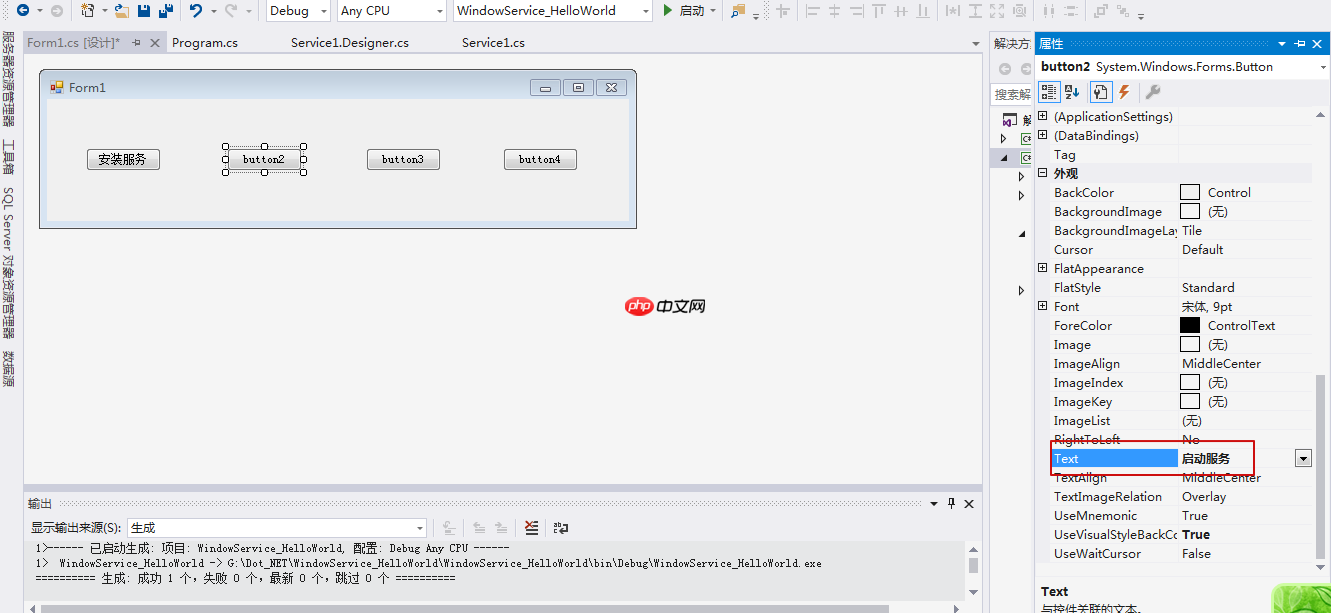
Task: Click the black ForeColor swatch
Action: coord(1190,326)
